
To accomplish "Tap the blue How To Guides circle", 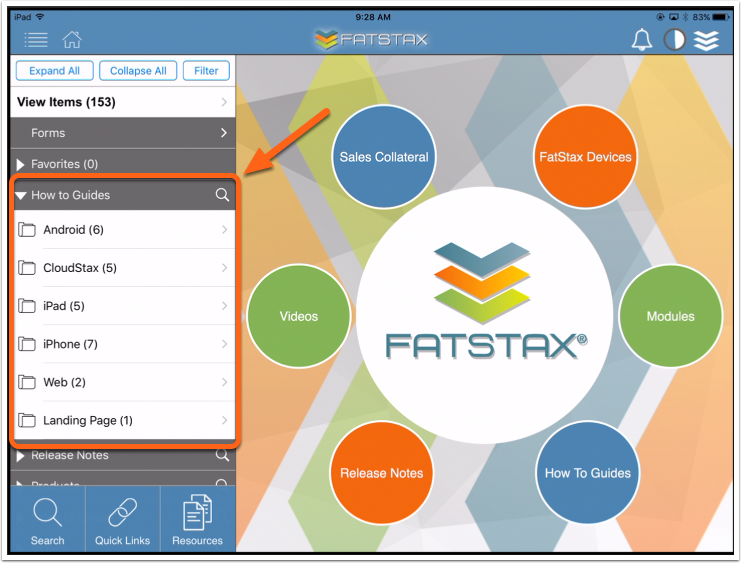I will click(588, 473).
